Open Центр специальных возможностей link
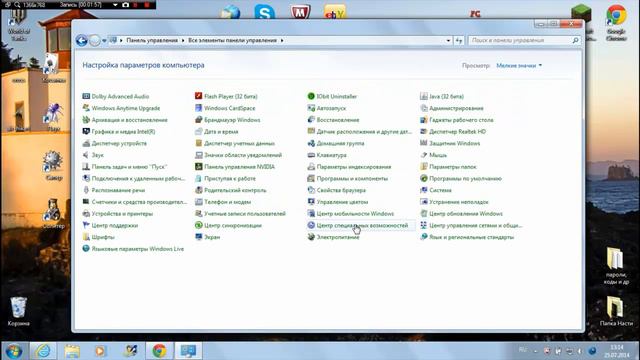Viewport: 640px width, 360px height. [x=362, y=225]
